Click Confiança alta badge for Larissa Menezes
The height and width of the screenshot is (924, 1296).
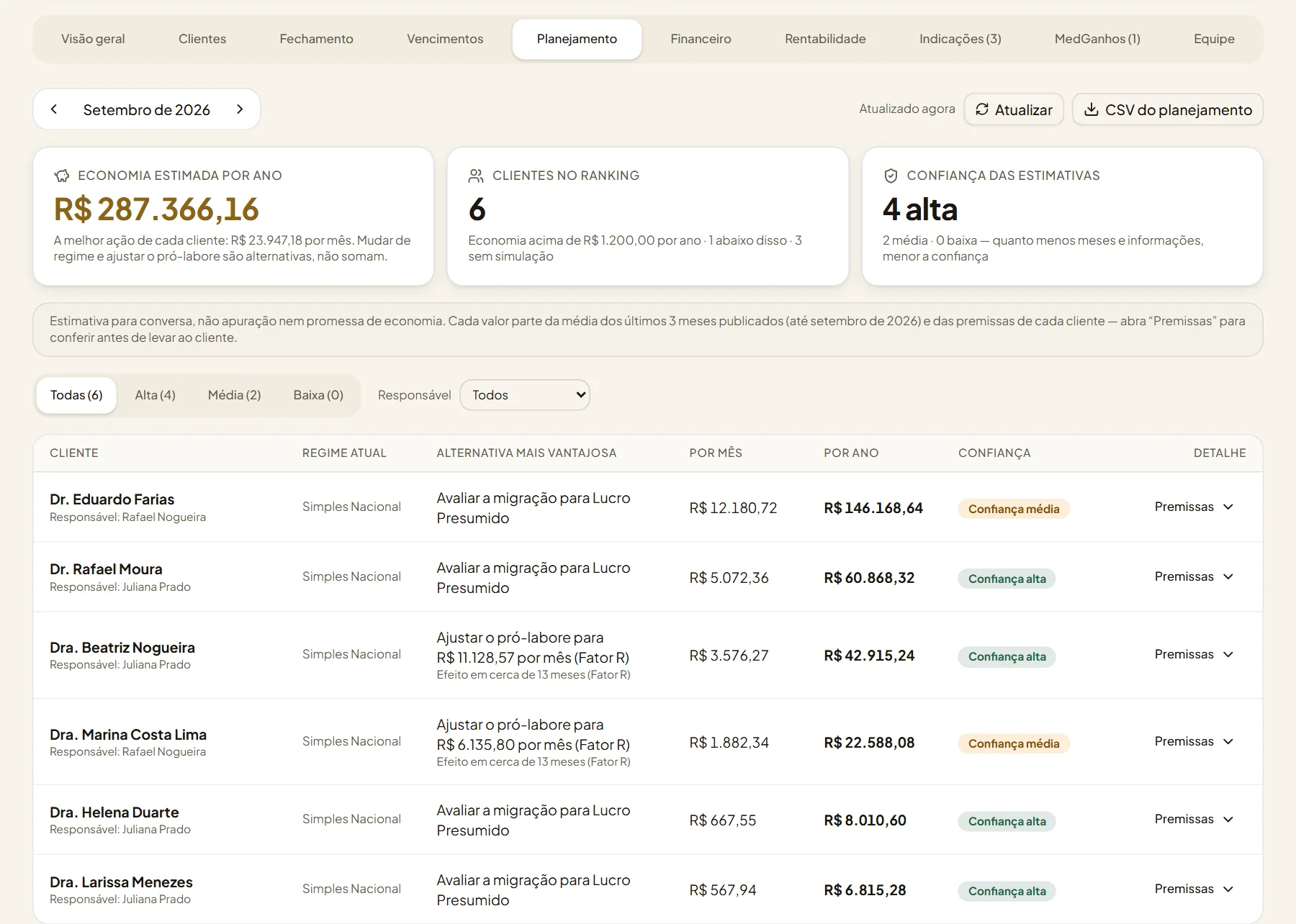1007,891
